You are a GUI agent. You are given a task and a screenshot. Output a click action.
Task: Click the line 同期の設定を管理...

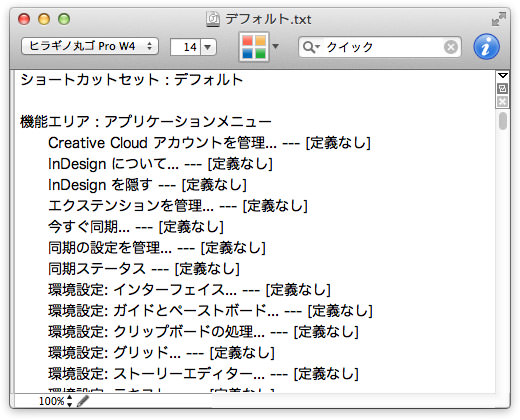(157, 248)
